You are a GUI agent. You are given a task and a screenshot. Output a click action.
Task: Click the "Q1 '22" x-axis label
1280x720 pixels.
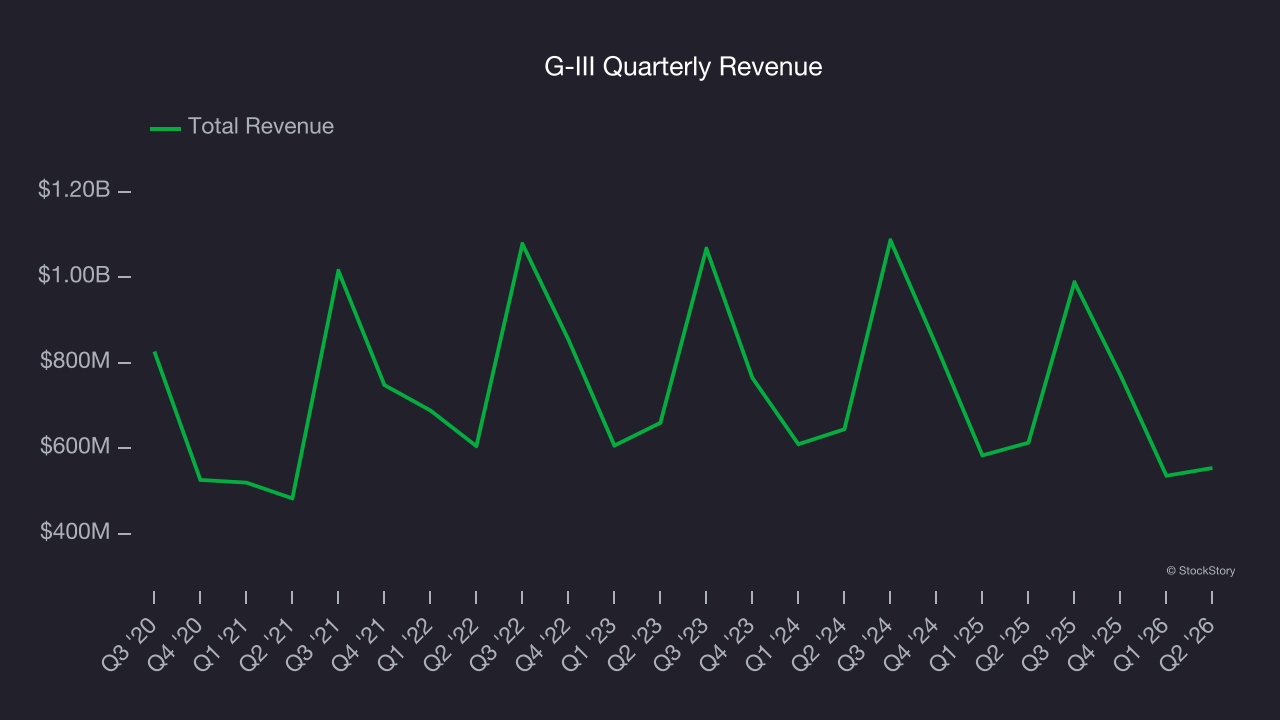tap(408, 645)
